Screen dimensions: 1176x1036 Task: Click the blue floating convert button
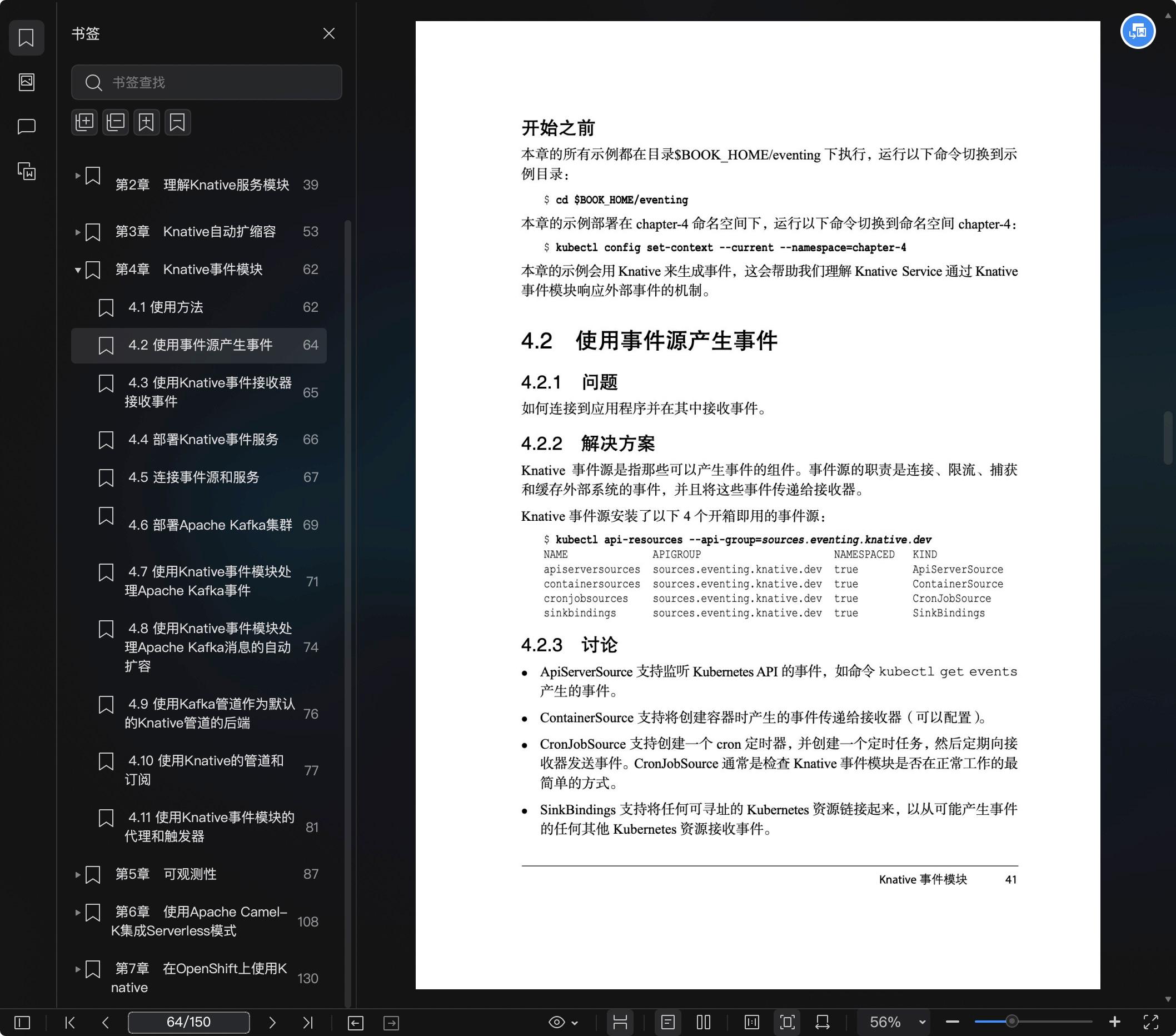(1138, 31)
